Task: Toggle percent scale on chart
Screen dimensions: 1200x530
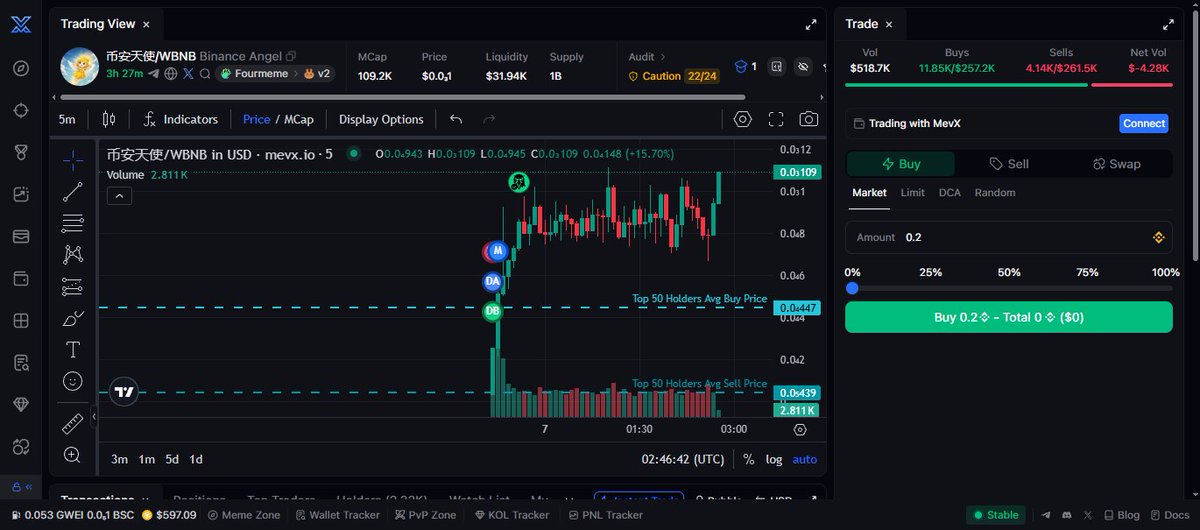Action: (x=749, y=459)
